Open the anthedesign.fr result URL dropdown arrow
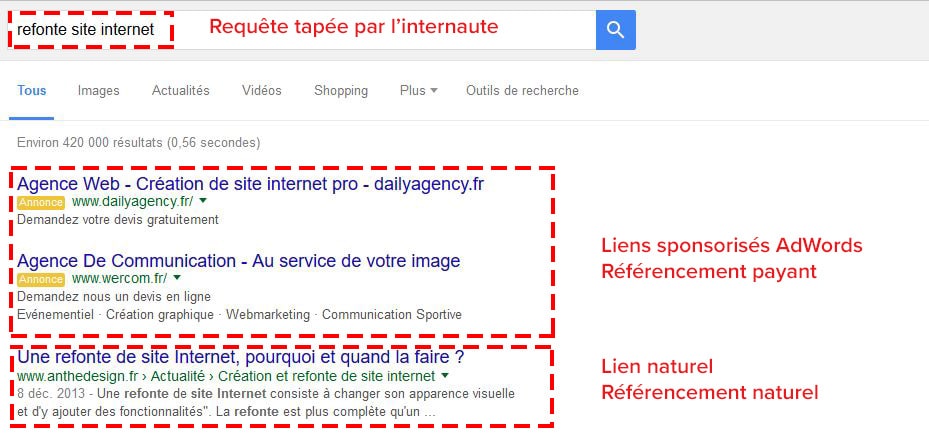Screen dimensions: 929x436 (x=446, y=376)
